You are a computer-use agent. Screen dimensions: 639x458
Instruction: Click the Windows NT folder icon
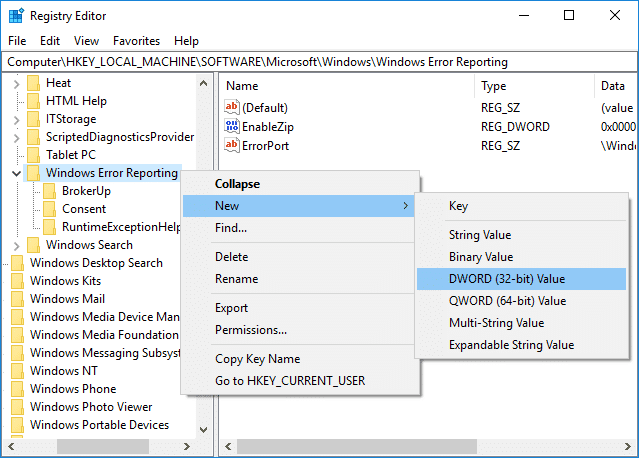click(x=18, y=371)
